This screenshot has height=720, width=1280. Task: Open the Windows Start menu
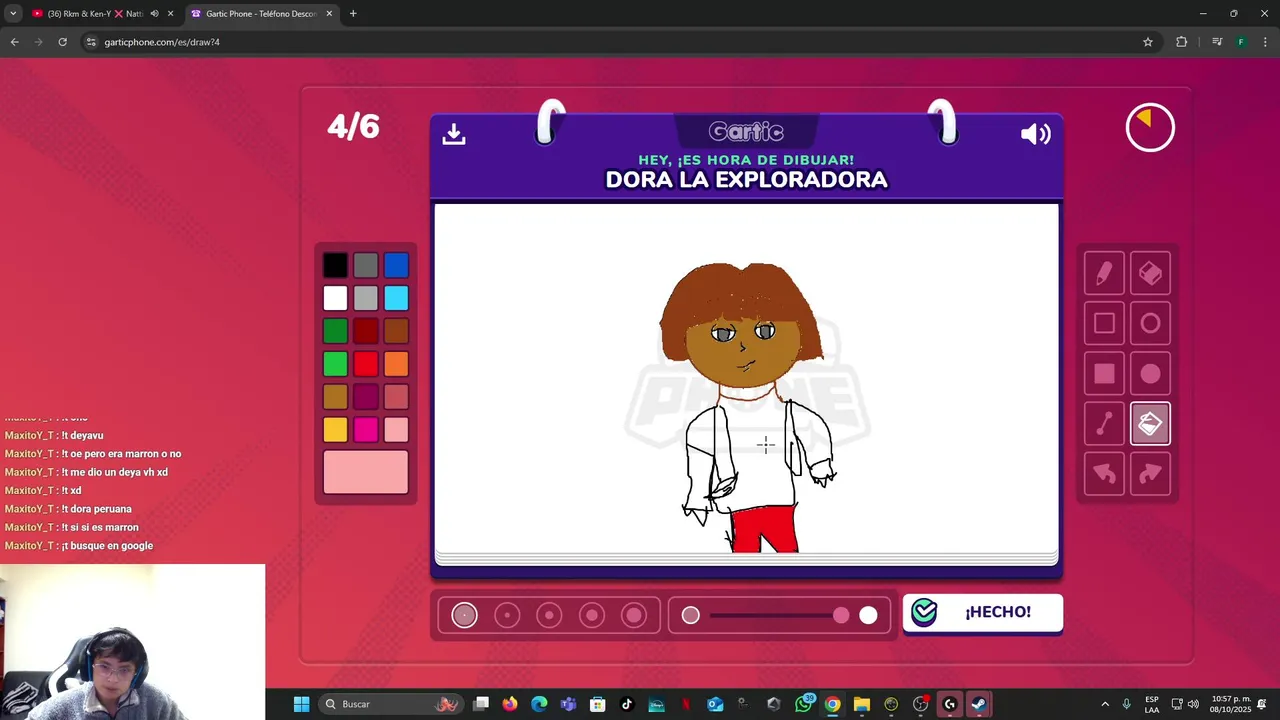pyautogui.click(x=301, y=704)
